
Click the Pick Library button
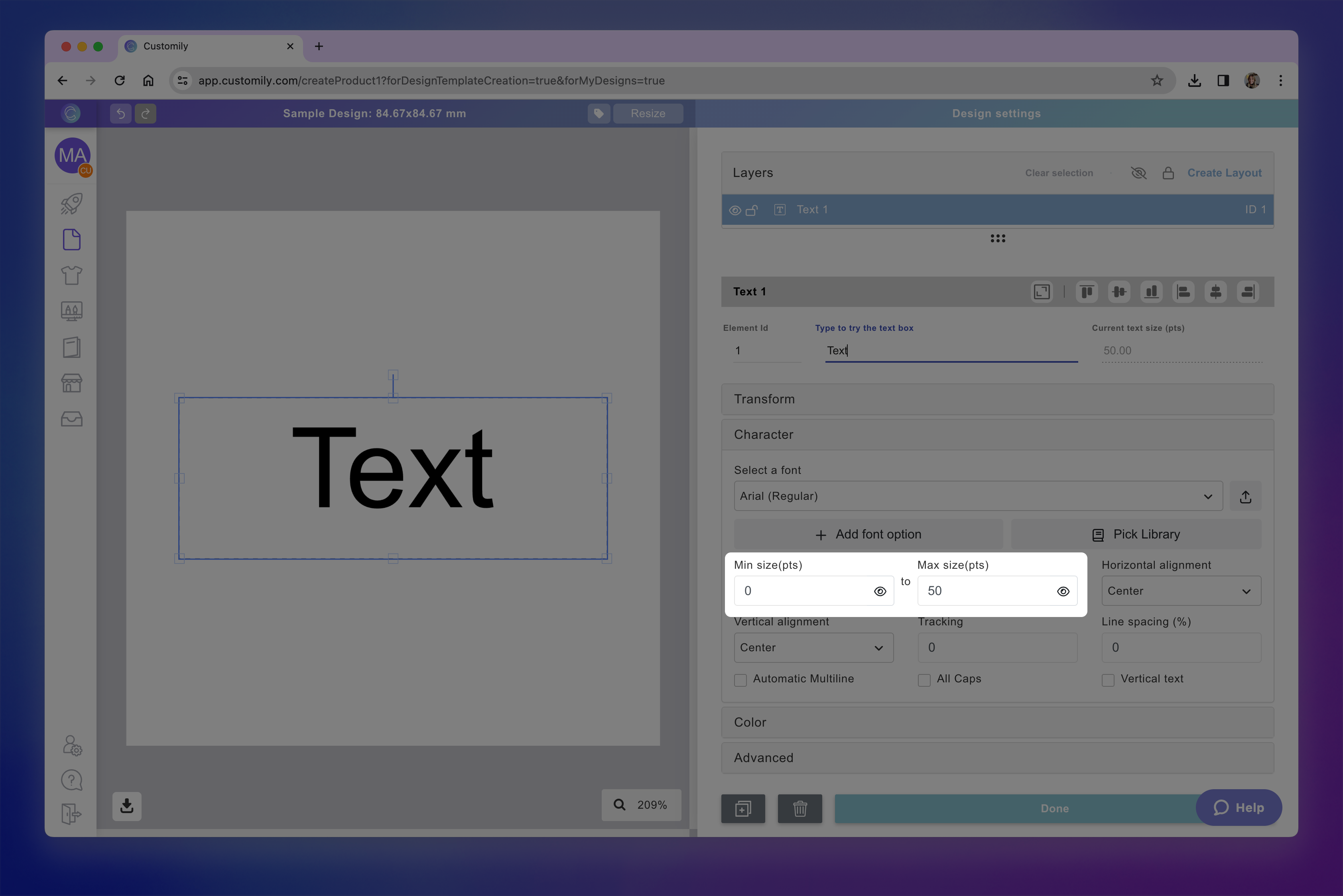[x=1136, y=534]
